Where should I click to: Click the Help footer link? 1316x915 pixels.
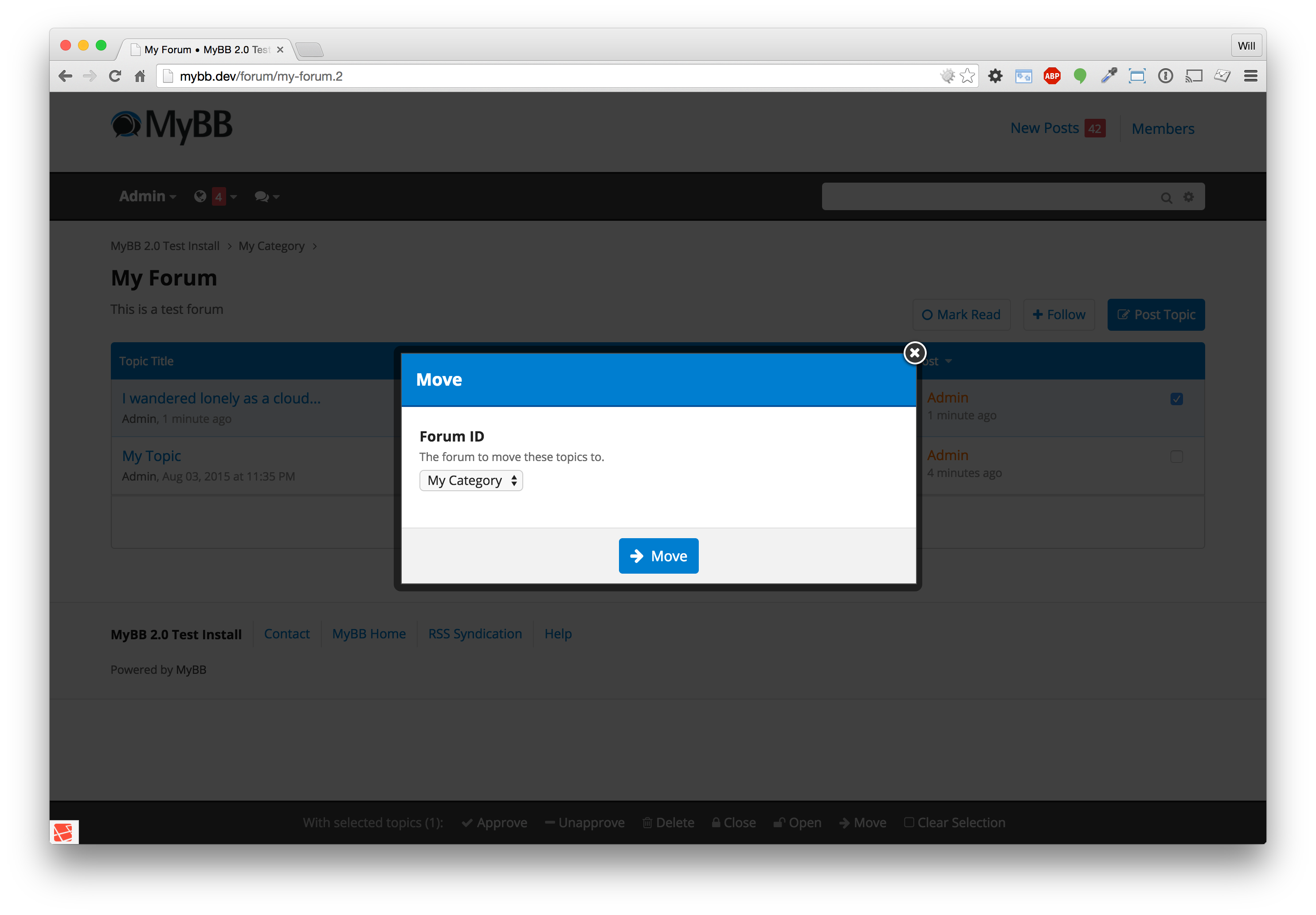(557, 632)
